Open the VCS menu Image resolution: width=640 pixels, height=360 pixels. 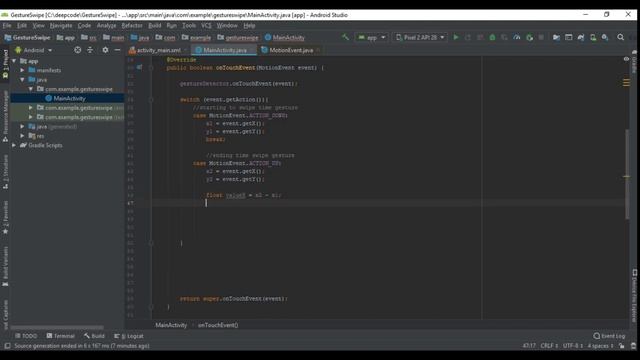coord(206,25)
